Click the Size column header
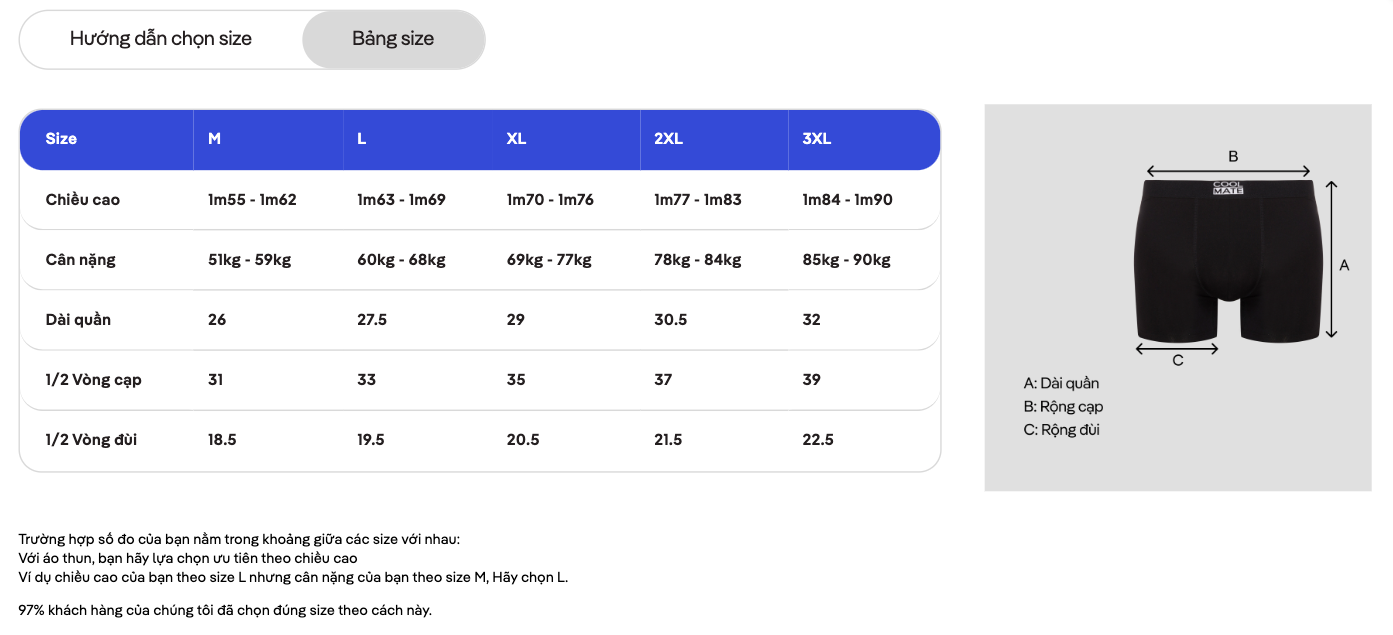The image size is (1393, 635). click(61, 139)
